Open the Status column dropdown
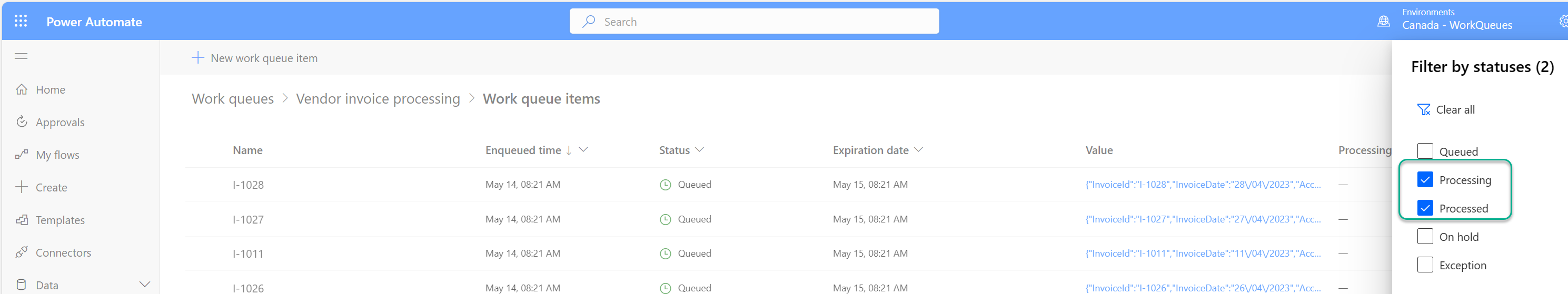This screenshot has height=294, width=1568. click(699, 149)
